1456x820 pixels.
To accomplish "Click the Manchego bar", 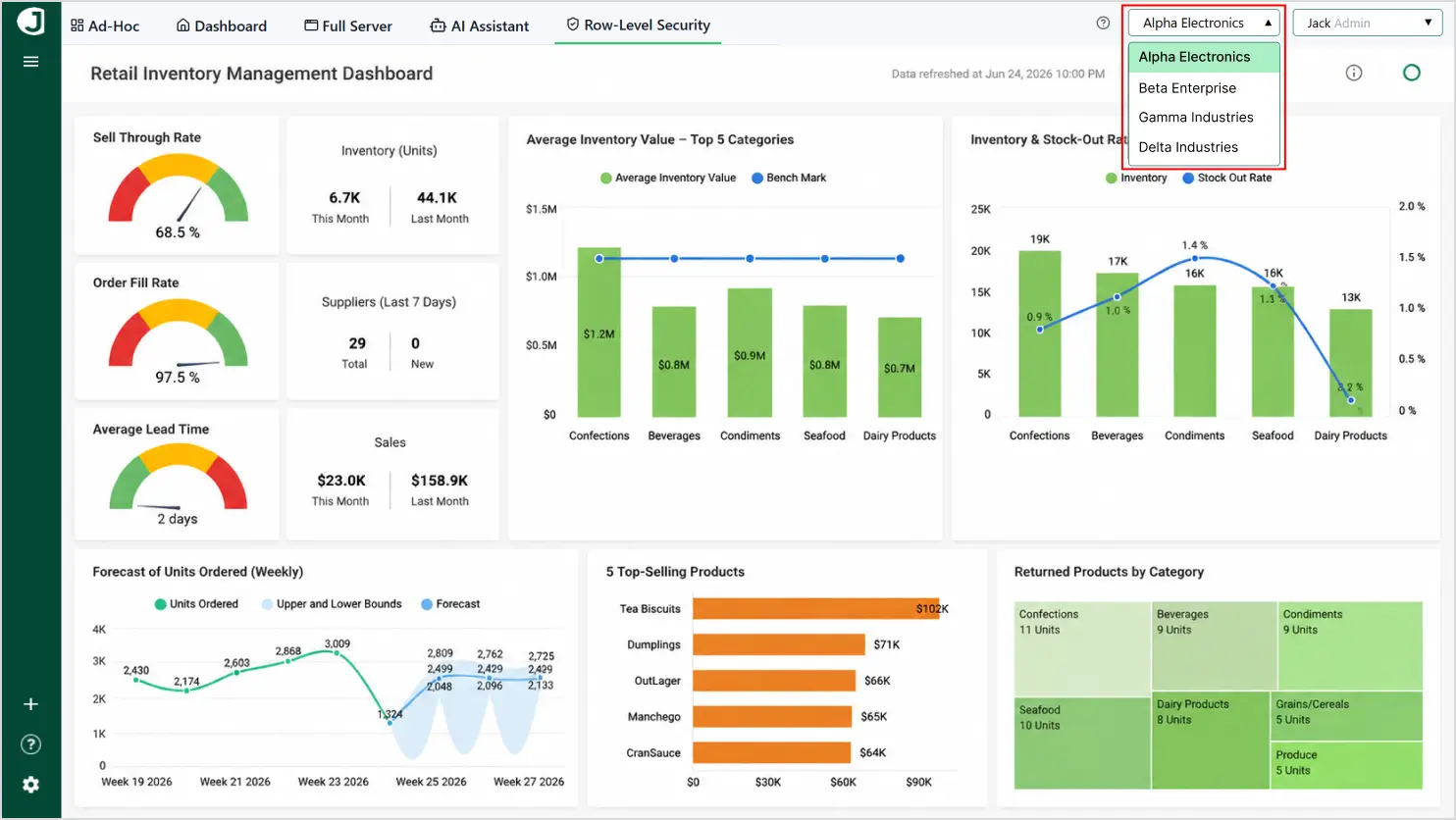I will [x=772, y=717].
